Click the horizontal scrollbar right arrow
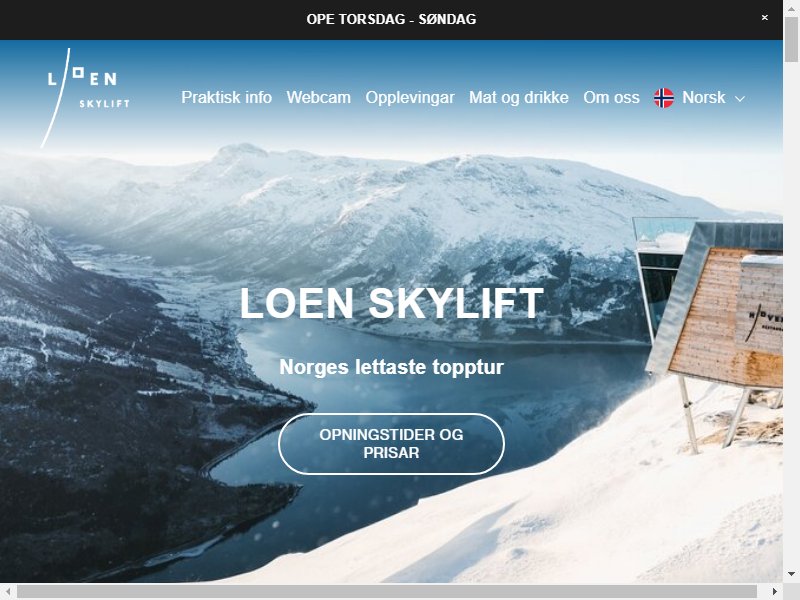 [x=775, y=592]
